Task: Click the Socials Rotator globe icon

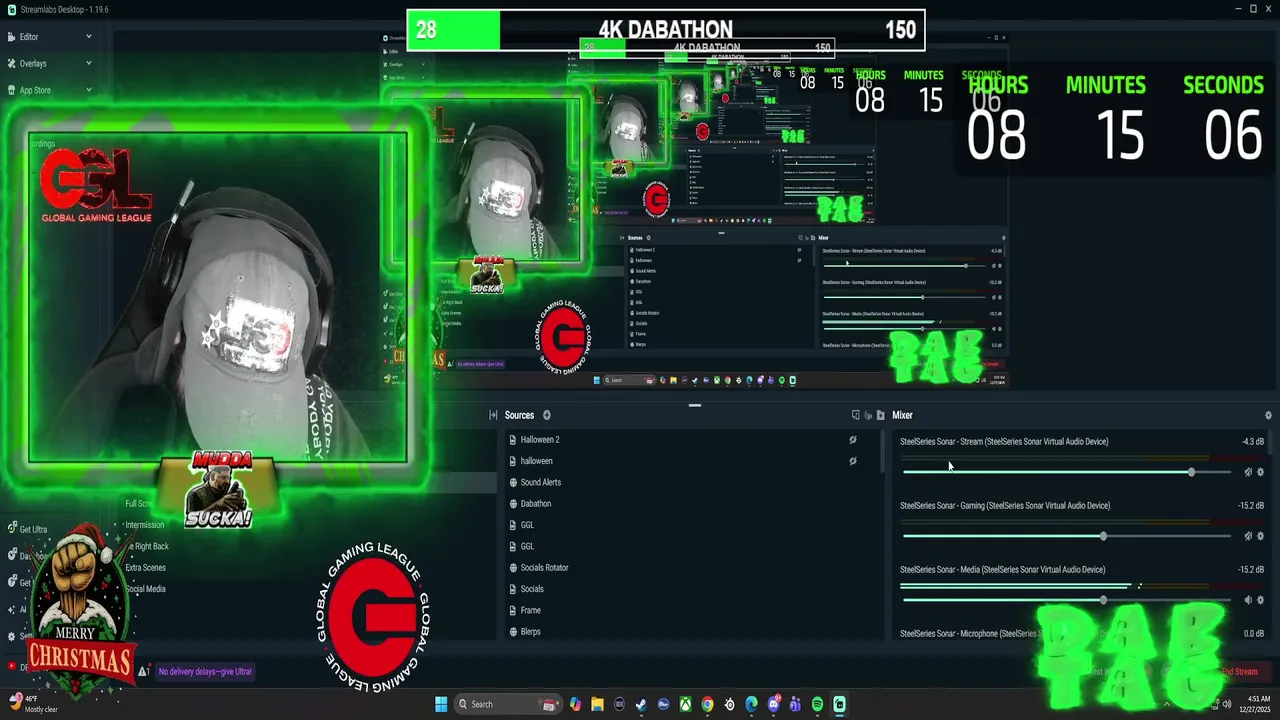Action: click(x=513, y=568)
